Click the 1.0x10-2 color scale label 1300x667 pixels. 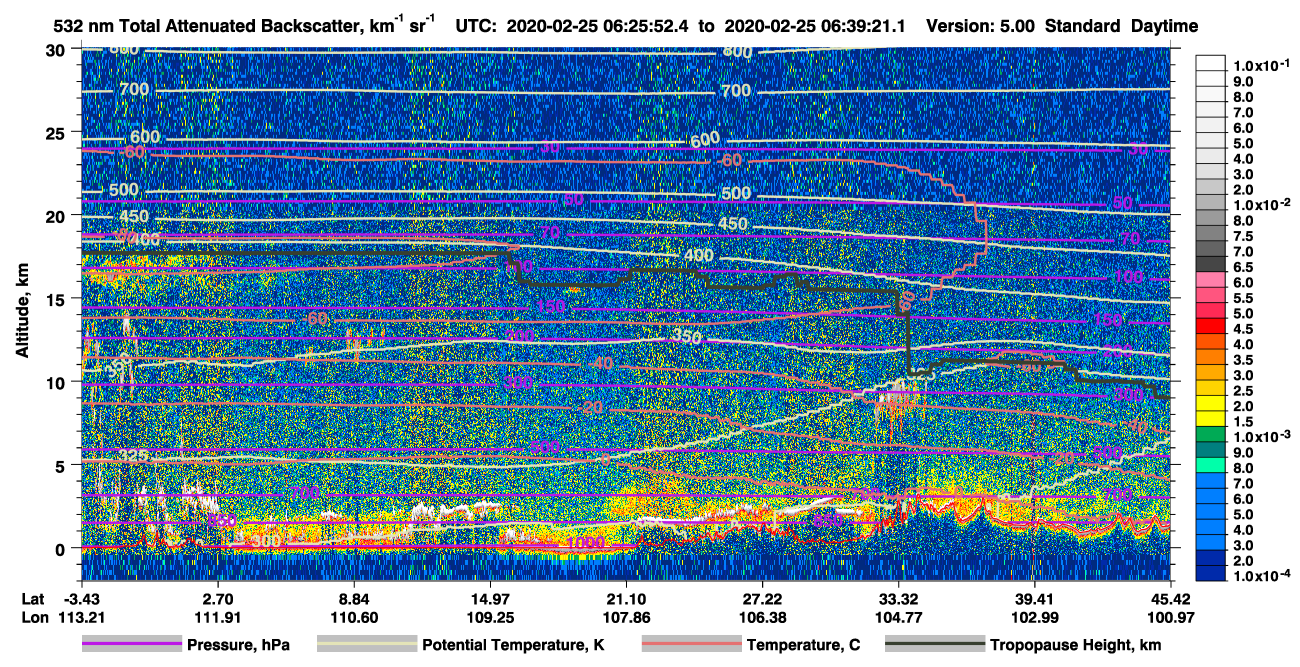tap(1259, 203)
